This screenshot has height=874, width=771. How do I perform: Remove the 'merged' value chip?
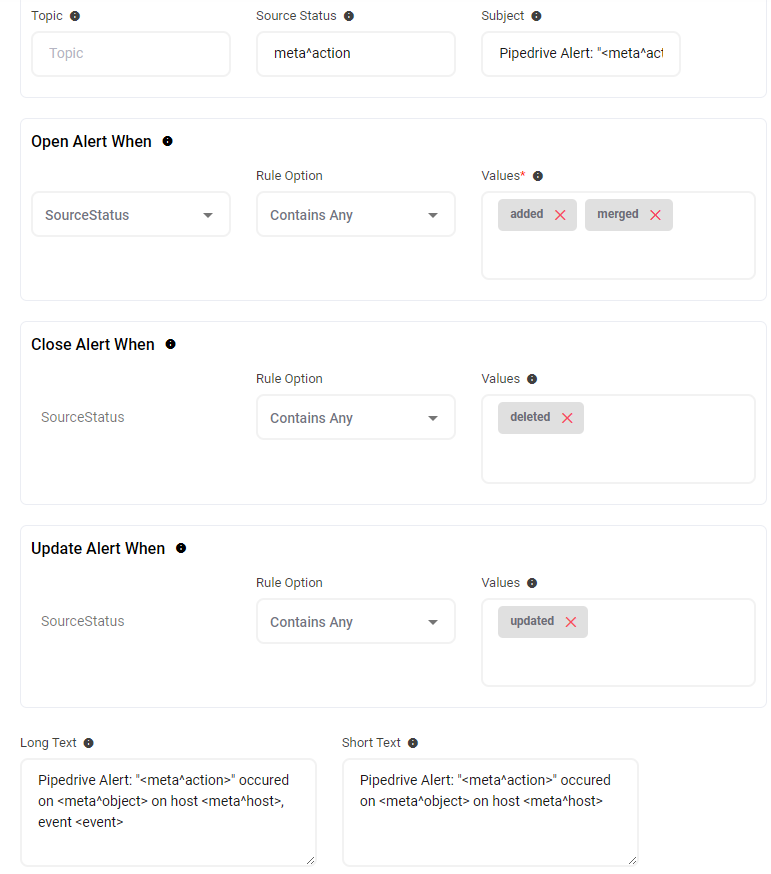point(655,215)
